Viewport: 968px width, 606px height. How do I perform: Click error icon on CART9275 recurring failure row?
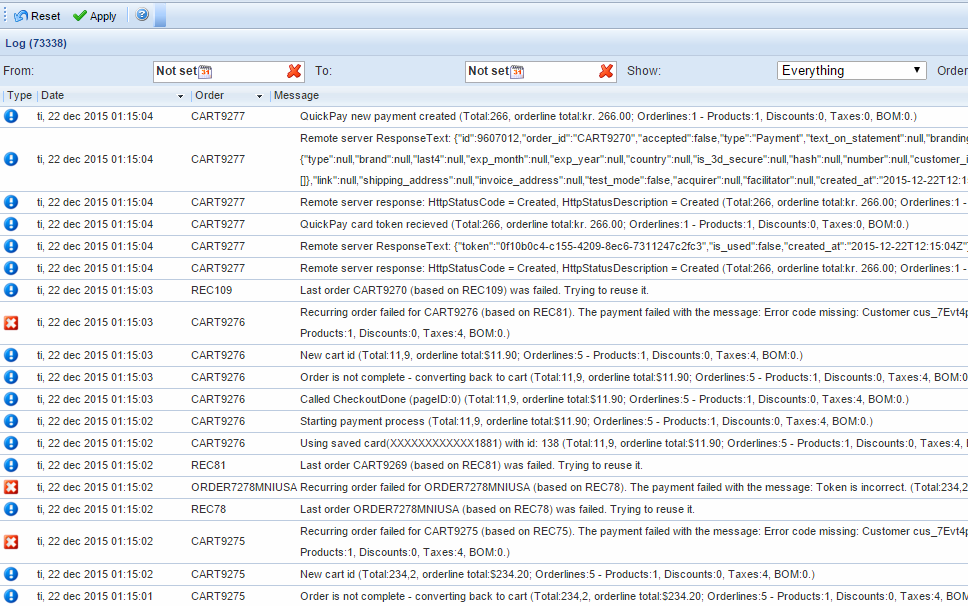tap(11, 542)
